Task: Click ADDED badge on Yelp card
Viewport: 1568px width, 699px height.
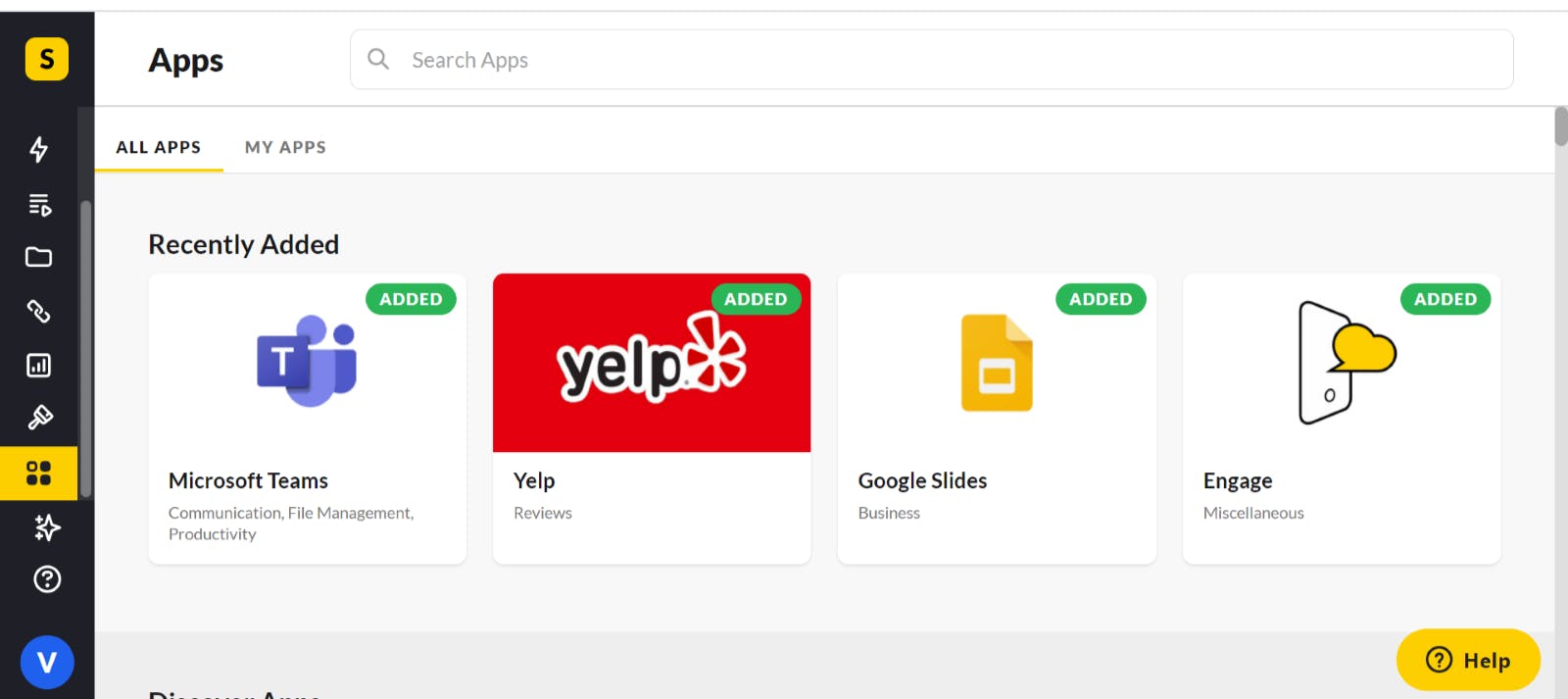Action: [756, 299]
